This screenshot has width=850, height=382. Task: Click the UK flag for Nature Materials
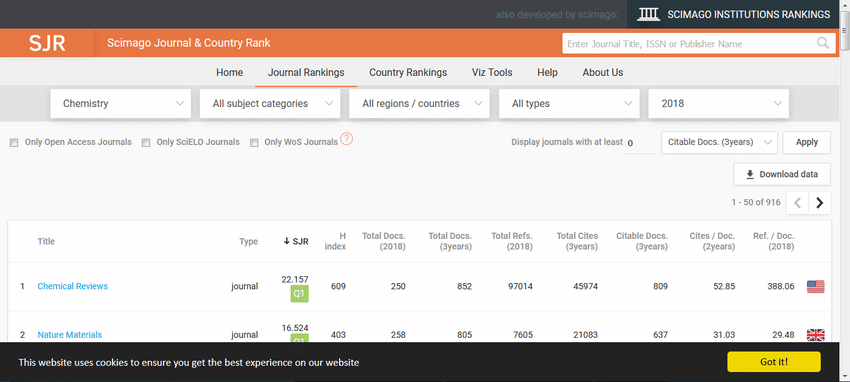pos(815,335)
